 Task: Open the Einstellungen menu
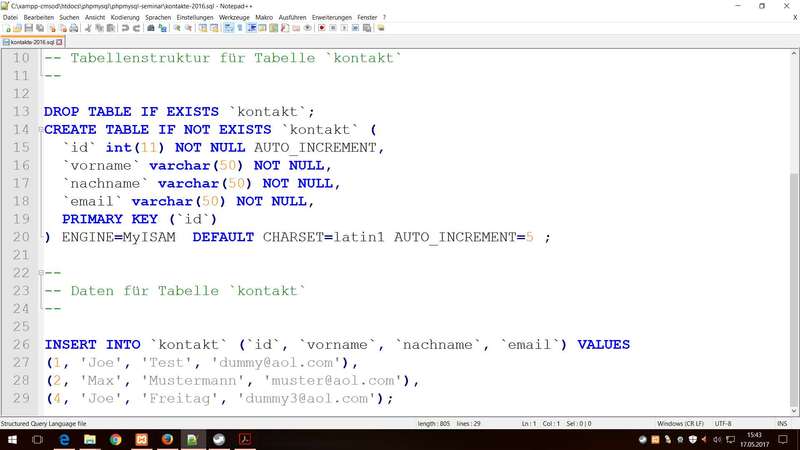(x=195, y=17)
